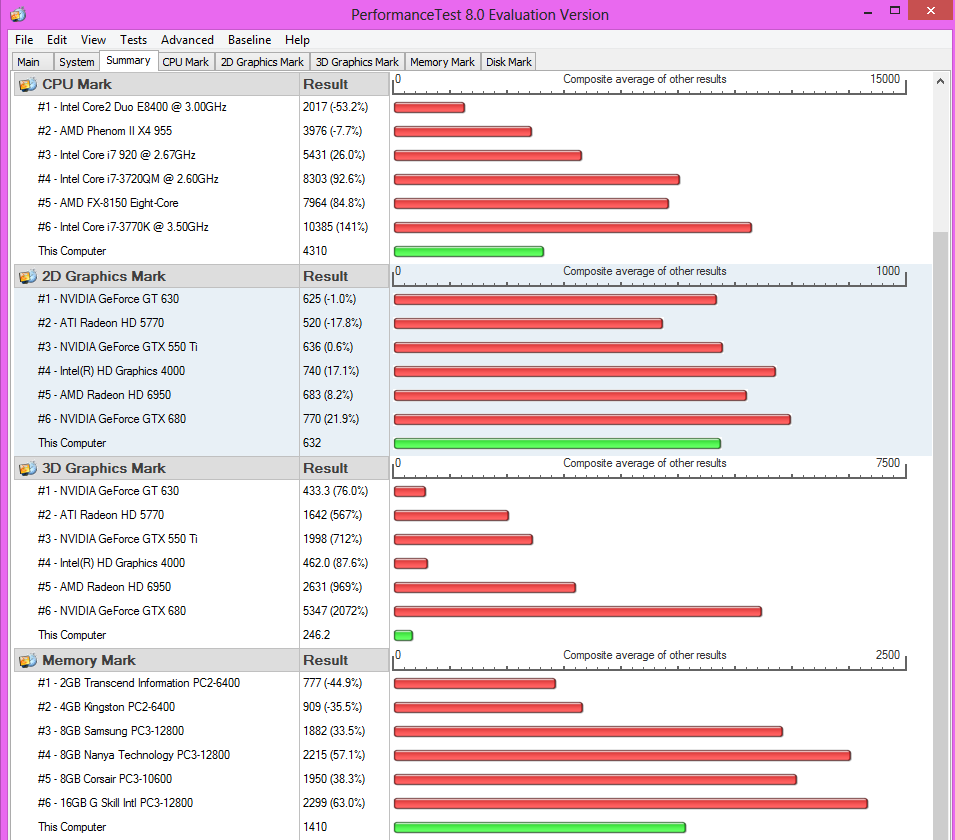Switch to the CPU Mark tab
Image resolution: width=955 pixels, height=840 pixels.
point(186,62)
